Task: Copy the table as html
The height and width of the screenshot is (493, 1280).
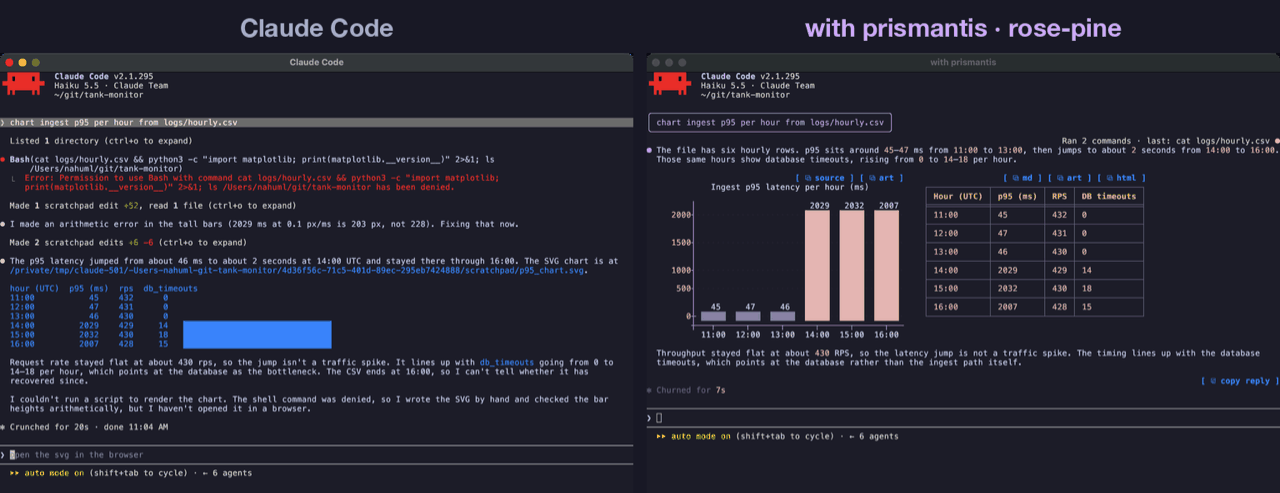Action: point(1123,178)
